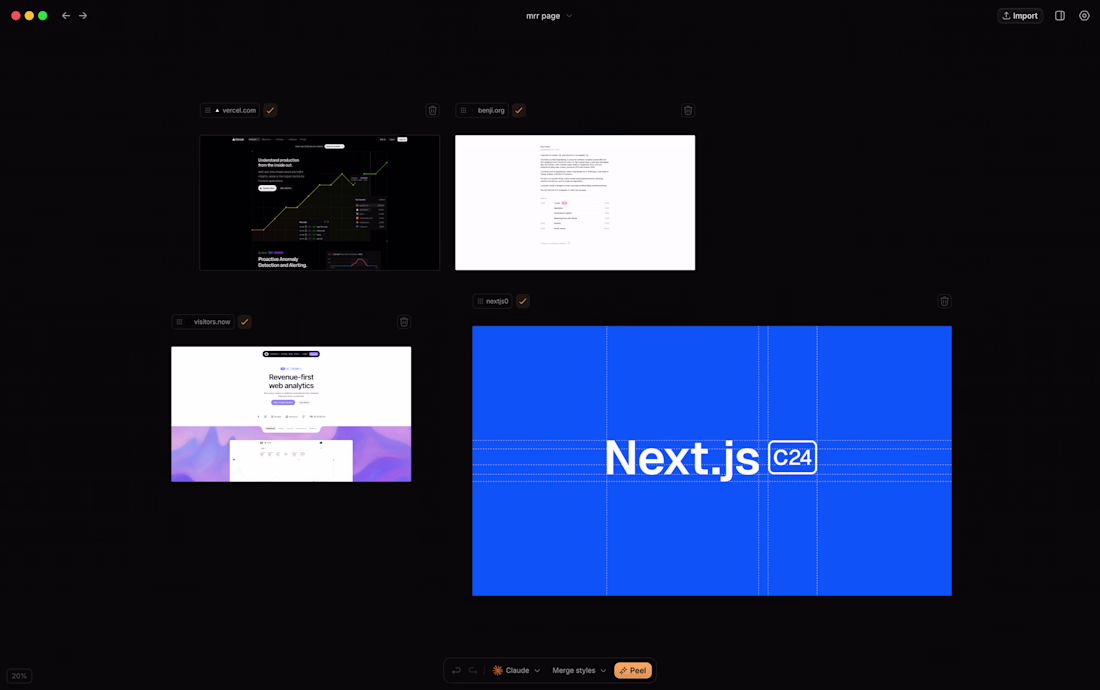Click the 20% zoom level indicator
The height and width of the screenshot is (690, 1100).
[20, 676]
